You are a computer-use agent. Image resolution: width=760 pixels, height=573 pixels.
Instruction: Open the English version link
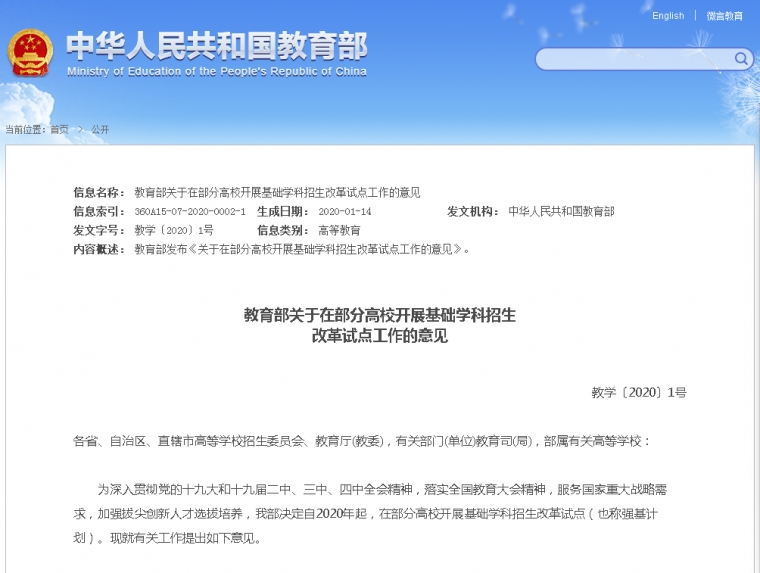click(x=668, y=16)
